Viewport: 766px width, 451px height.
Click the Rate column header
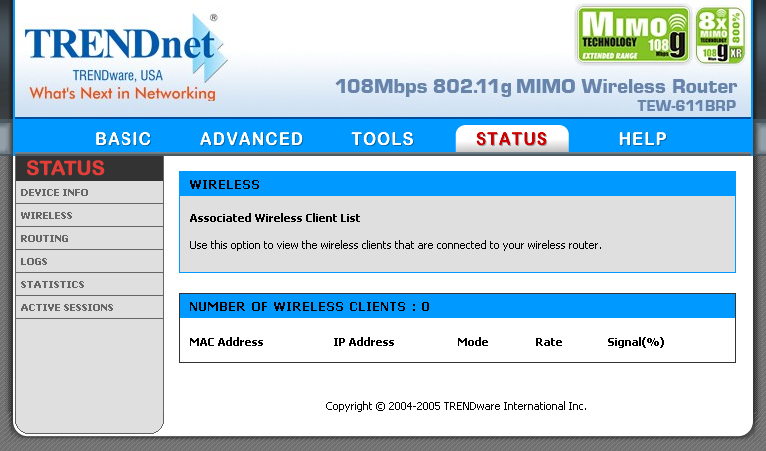point(549,342)
